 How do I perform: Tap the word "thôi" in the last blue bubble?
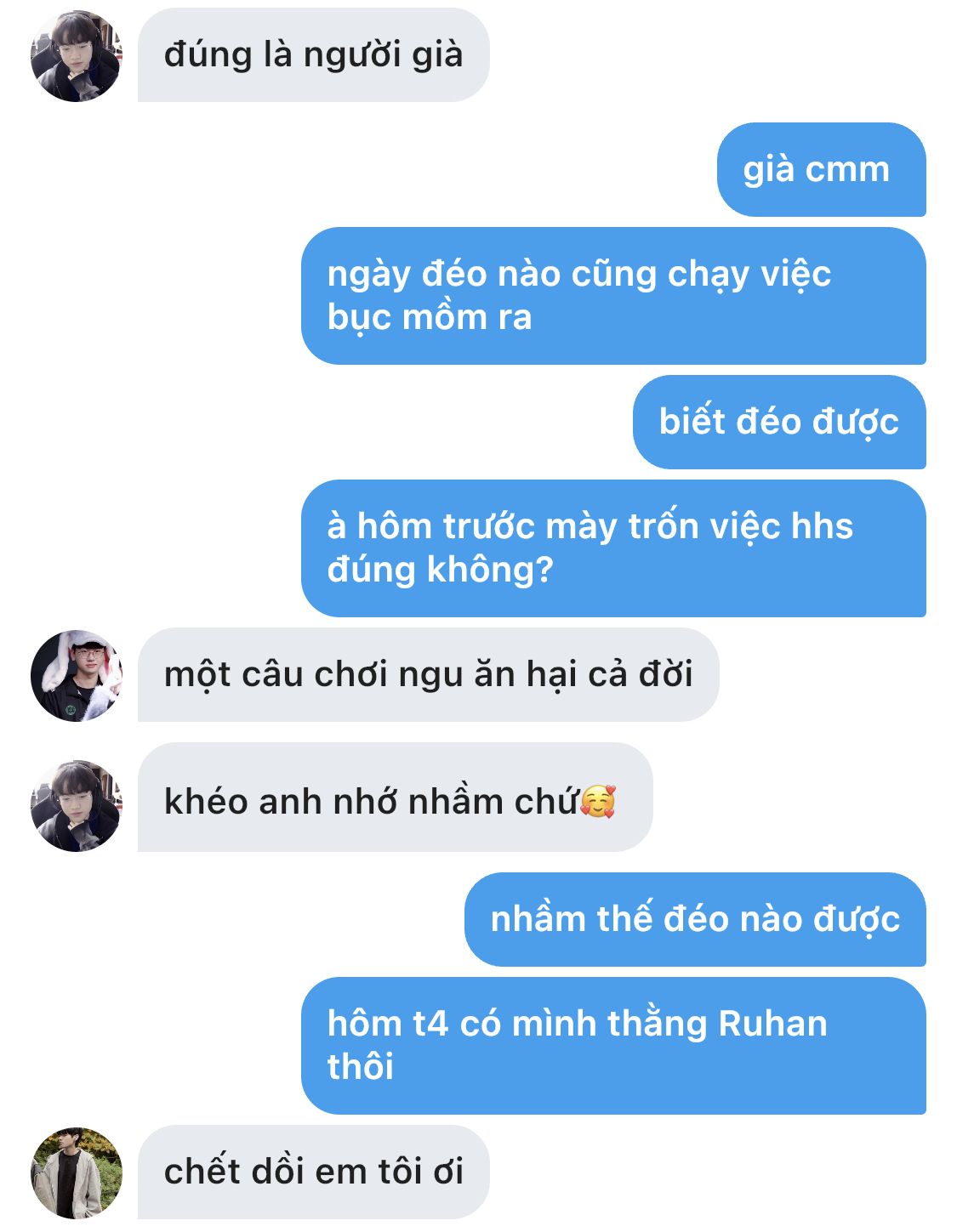coord(361,1067)
